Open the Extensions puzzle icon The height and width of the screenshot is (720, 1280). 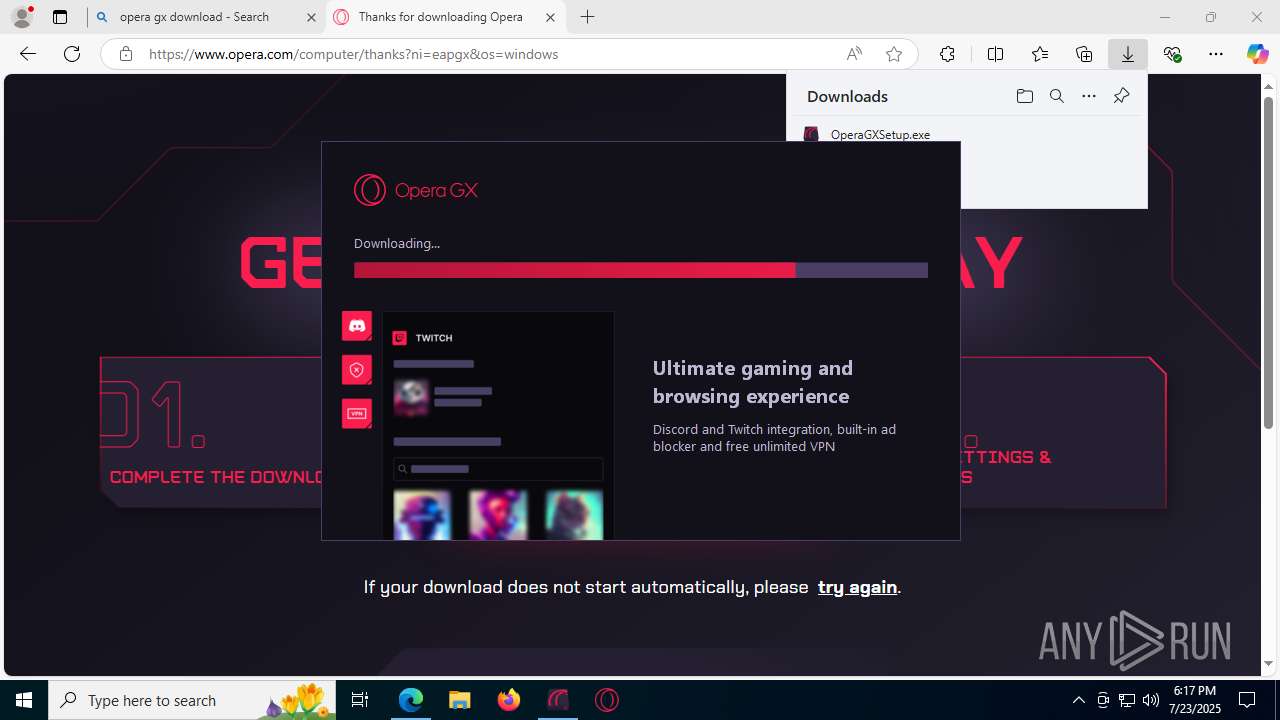coord(947,54)
